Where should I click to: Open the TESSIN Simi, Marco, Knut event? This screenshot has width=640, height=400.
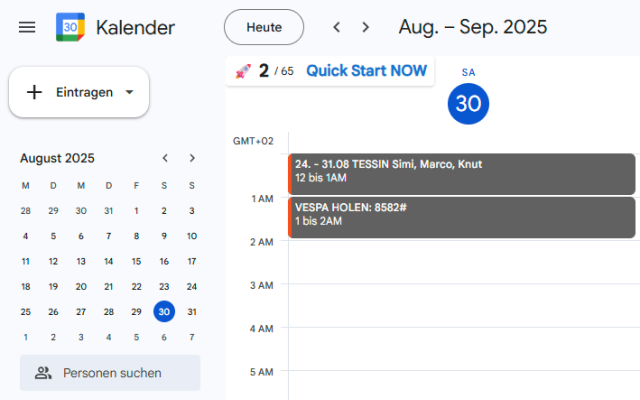click(461, 172)
